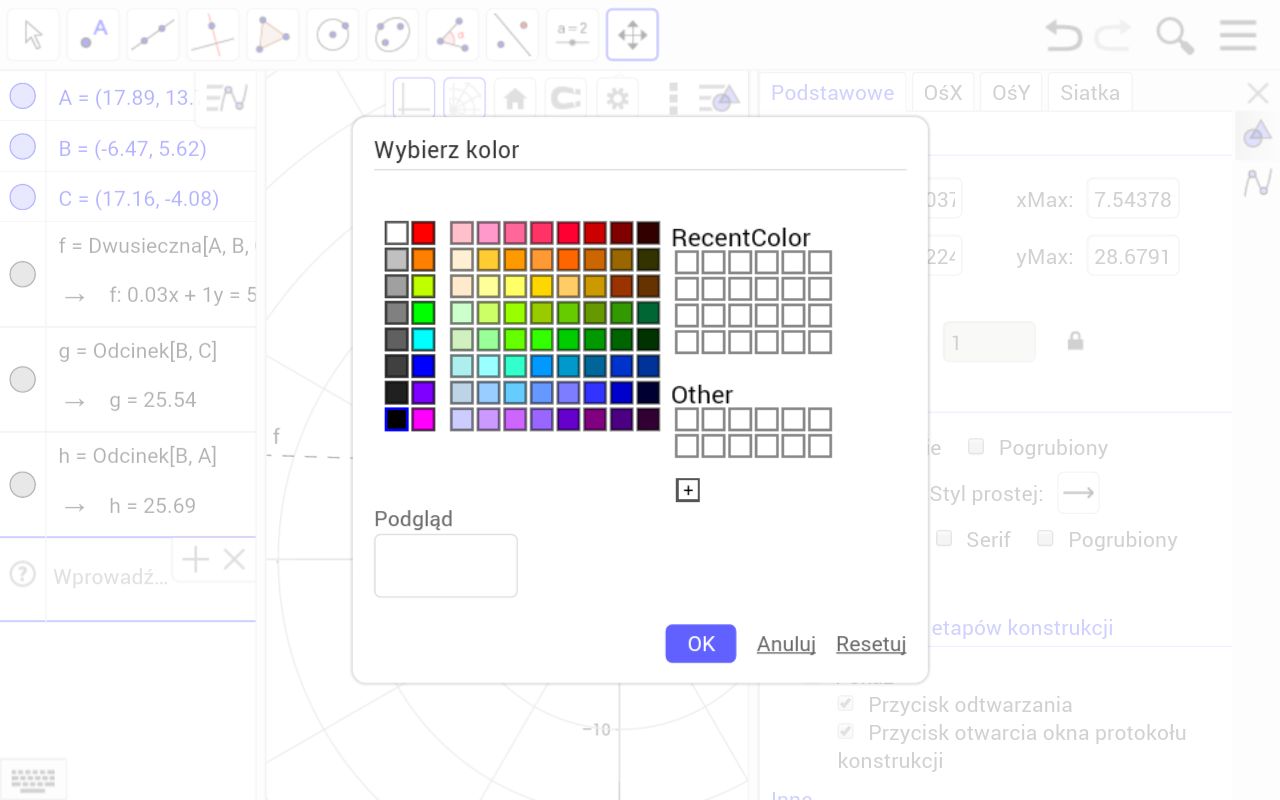The image size is (1280, 800).
Task: Open the style bar dots expander
Action: (x=673, y=98)
